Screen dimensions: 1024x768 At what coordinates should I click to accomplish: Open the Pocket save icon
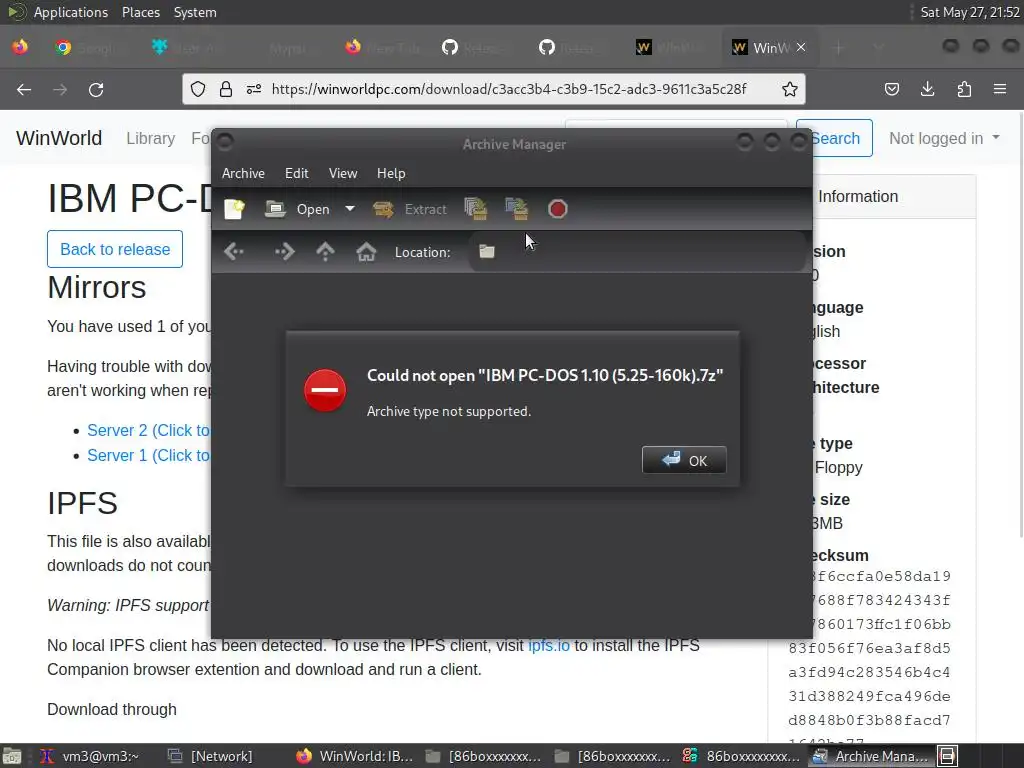pos(891,89)
